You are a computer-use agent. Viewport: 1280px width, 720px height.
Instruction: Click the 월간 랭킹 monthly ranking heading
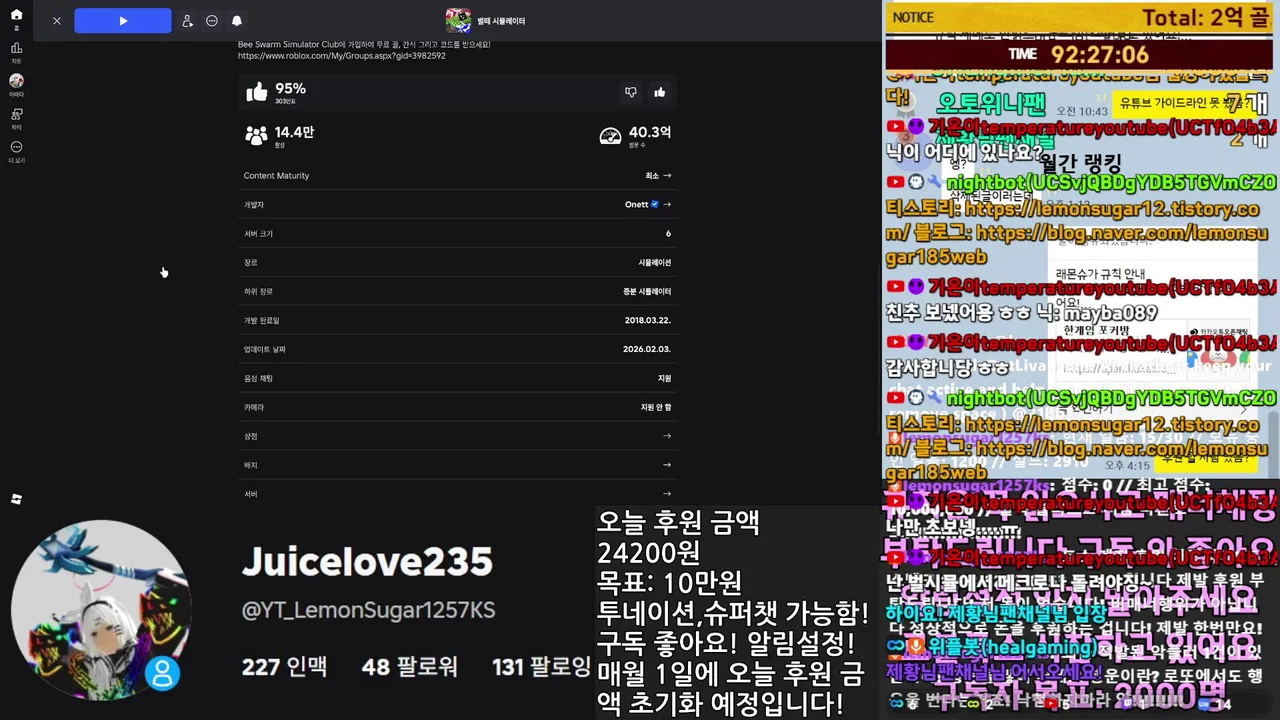(1081, 162)
